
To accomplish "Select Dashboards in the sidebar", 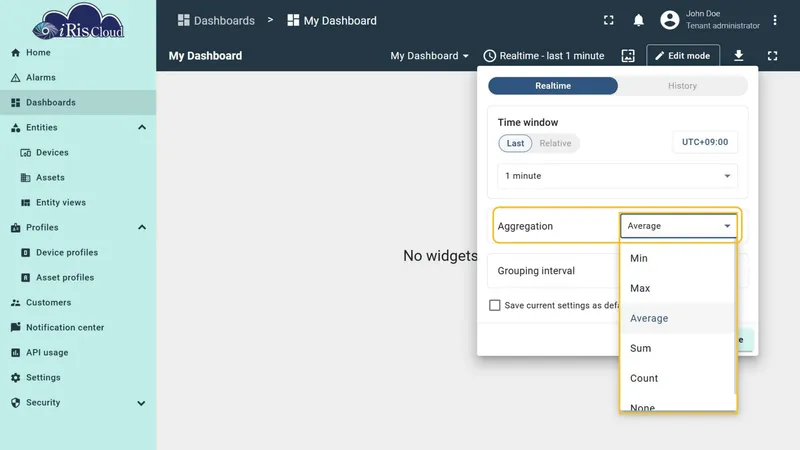I will click(78, 103).
